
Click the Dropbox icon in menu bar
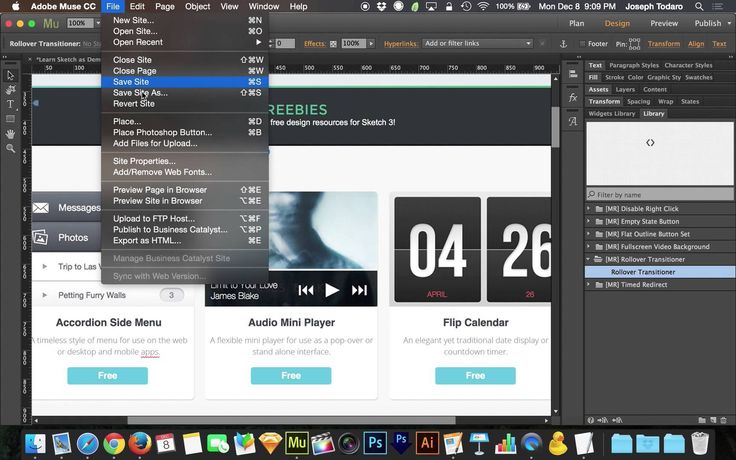pos(382,7)
